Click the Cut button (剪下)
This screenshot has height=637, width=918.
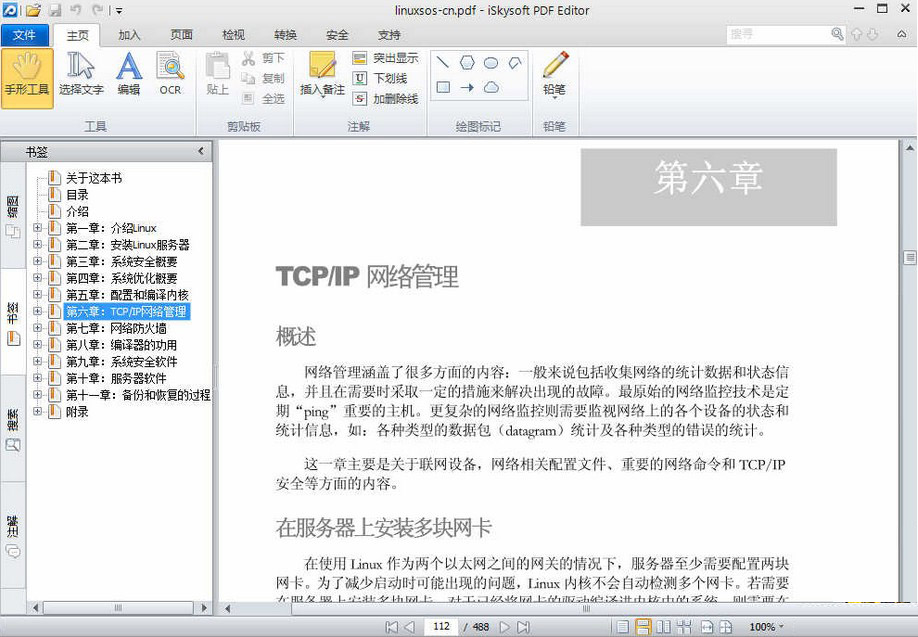(x=263, y=58)
